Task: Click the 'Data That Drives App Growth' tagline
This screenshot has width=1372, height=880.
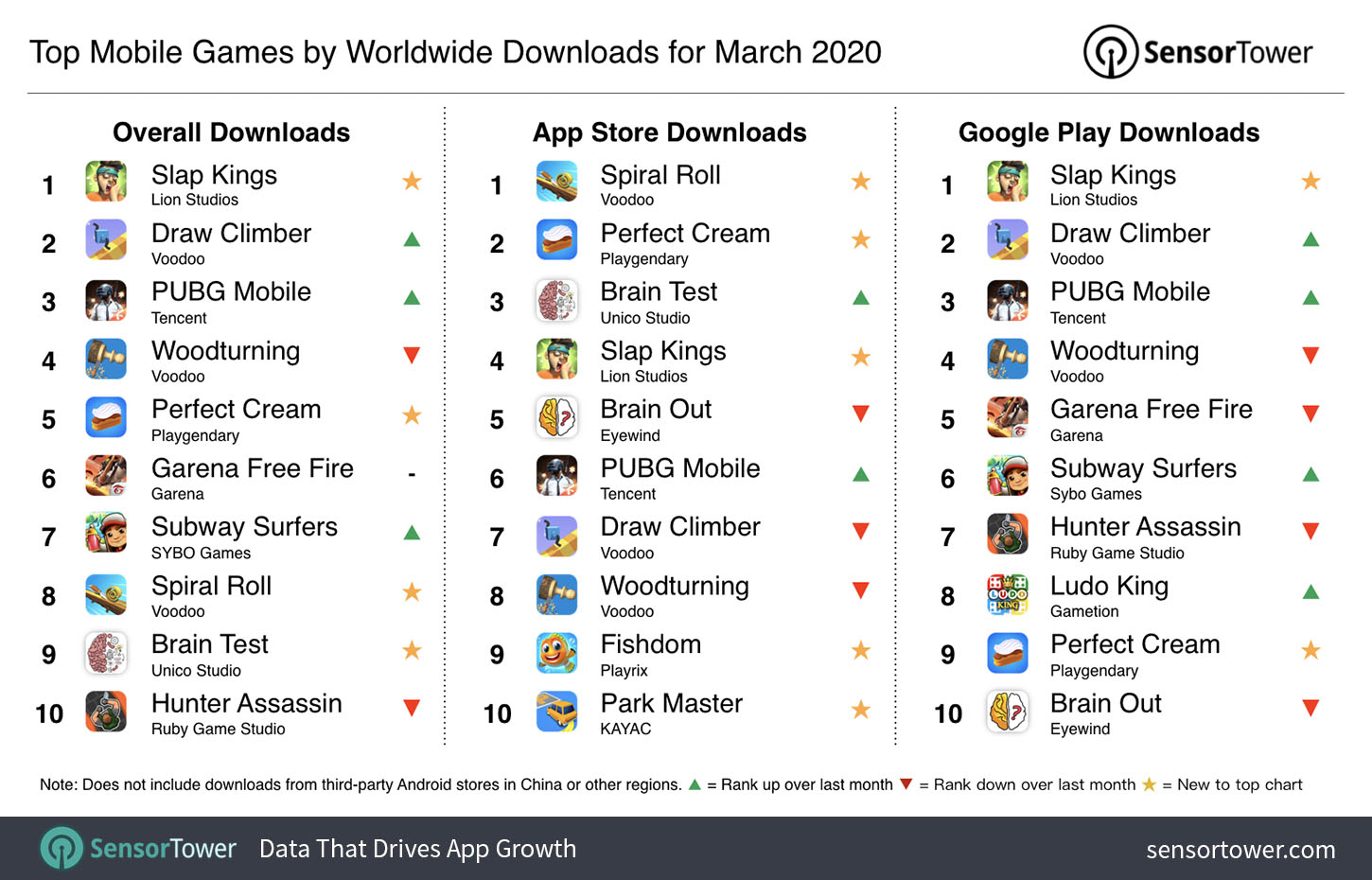Action: coord(417,849)
